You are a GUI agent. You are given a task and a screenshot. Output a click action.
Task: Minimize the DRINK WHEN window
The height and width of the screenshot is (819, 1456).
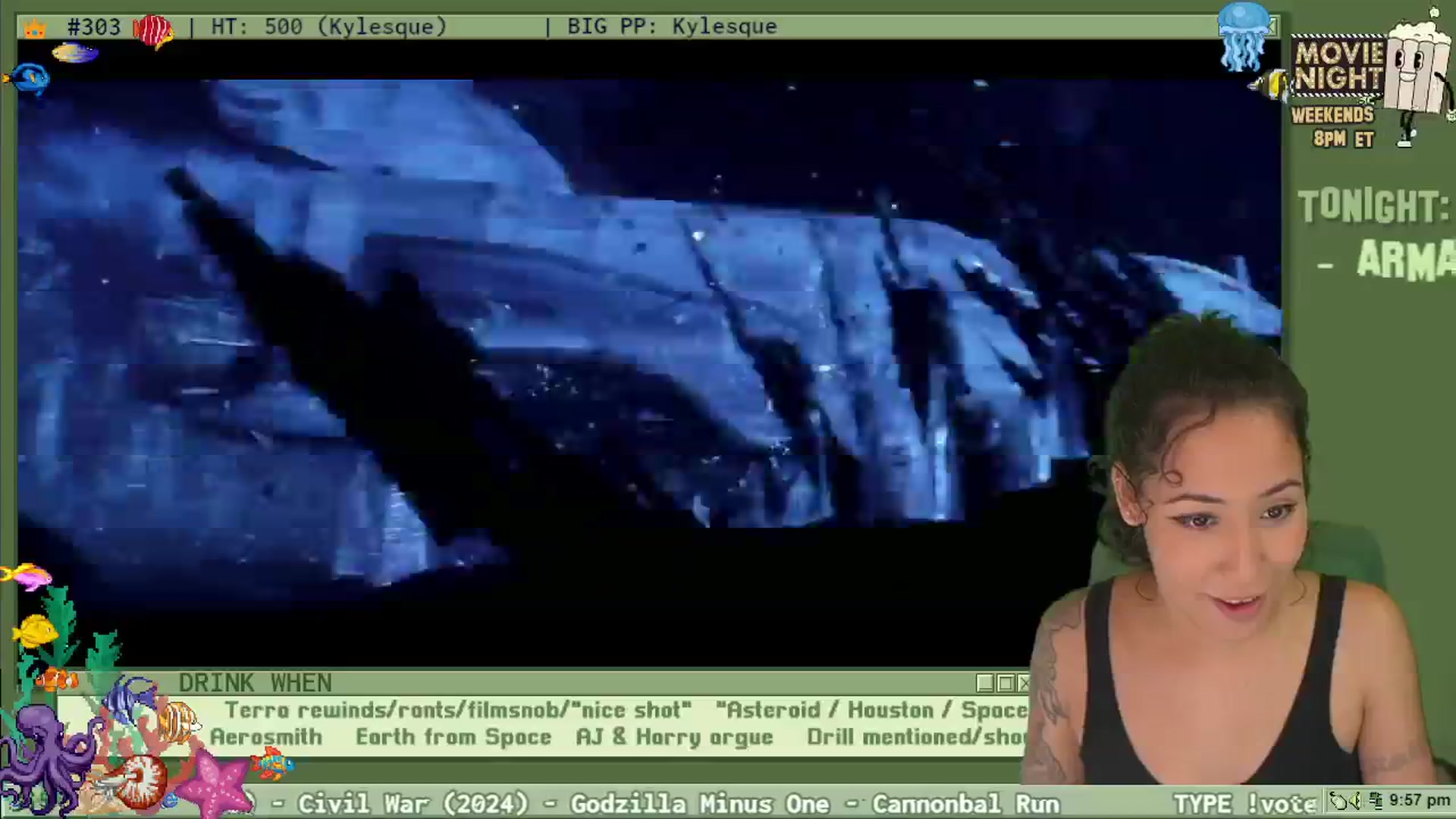(984, 683)
